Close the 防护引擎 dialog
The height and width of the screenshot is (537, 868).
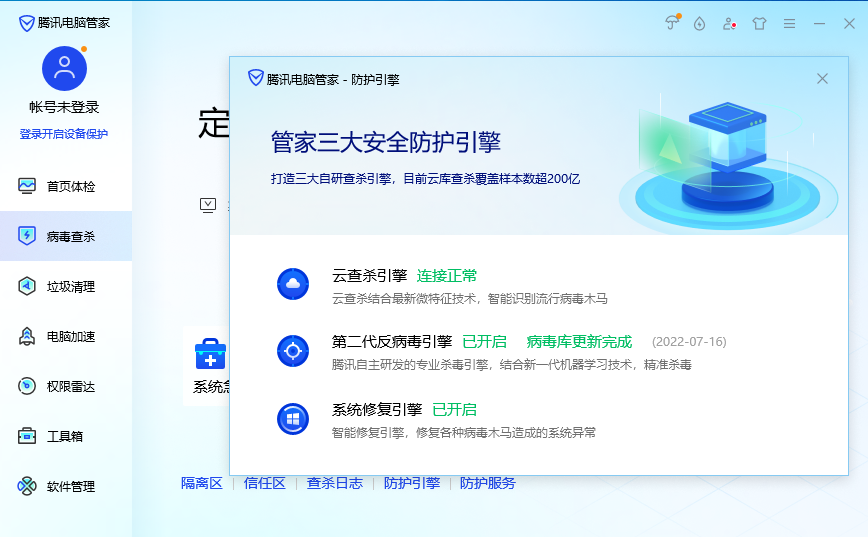[x=822, y=79]
